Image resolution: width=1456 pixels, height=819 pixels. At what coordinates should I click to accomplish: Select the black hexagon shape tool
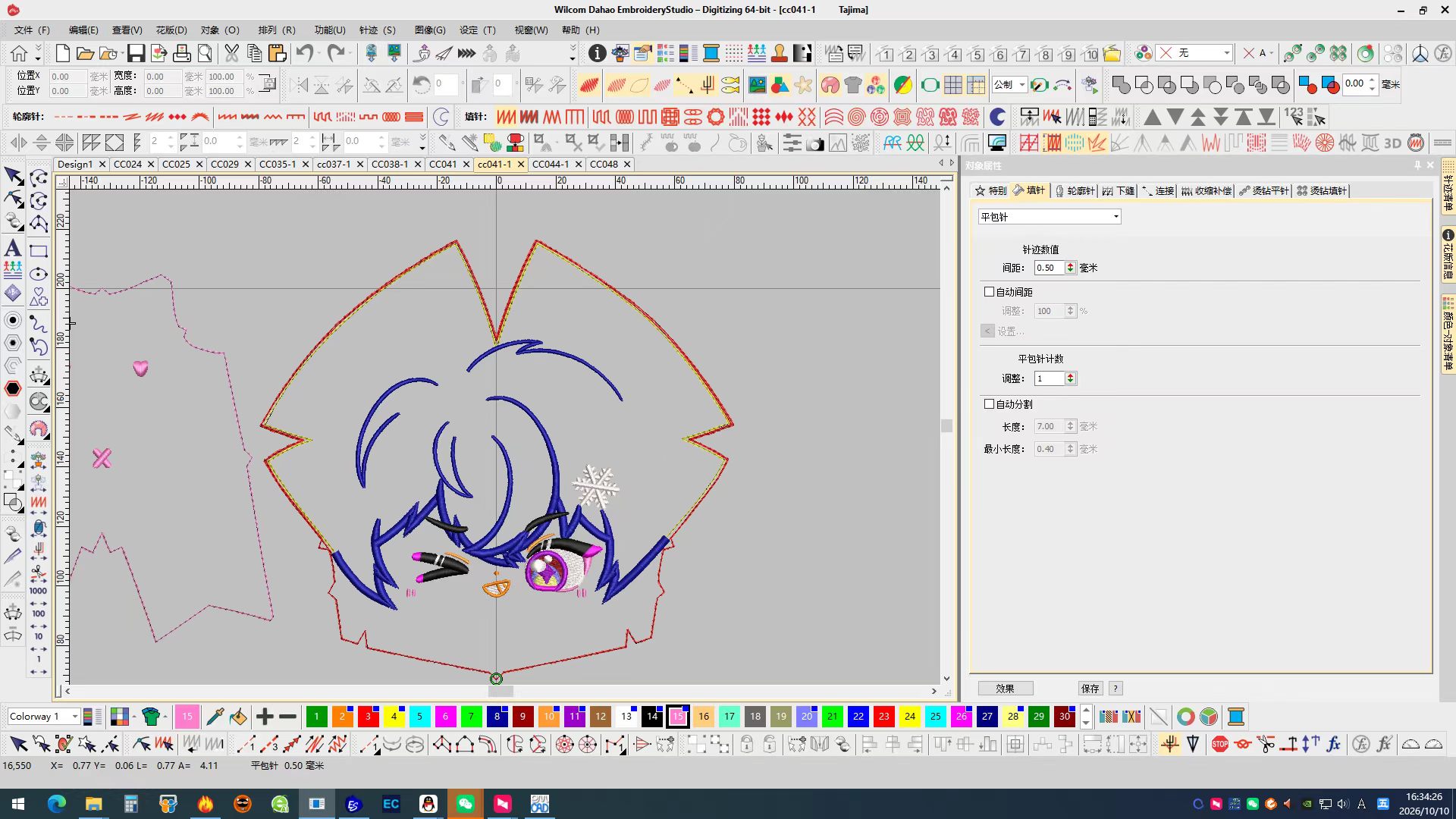point(13,389)
